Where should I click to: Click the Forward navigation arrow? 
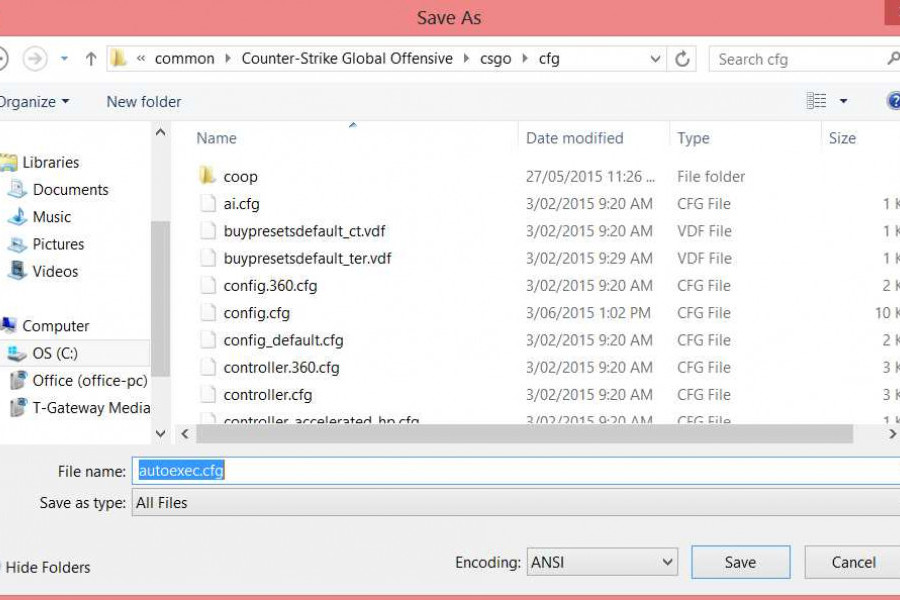click(x=35, y=59)
